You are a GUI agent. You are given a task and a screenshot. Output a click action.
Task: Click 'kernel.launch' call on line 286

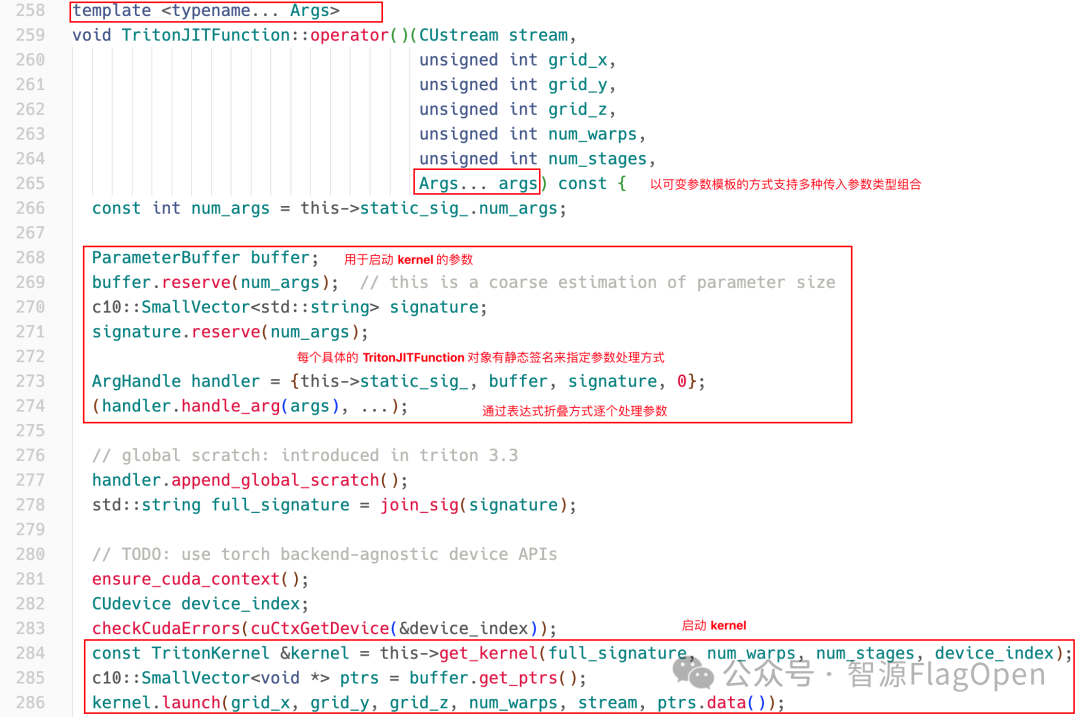coord(156,703)
